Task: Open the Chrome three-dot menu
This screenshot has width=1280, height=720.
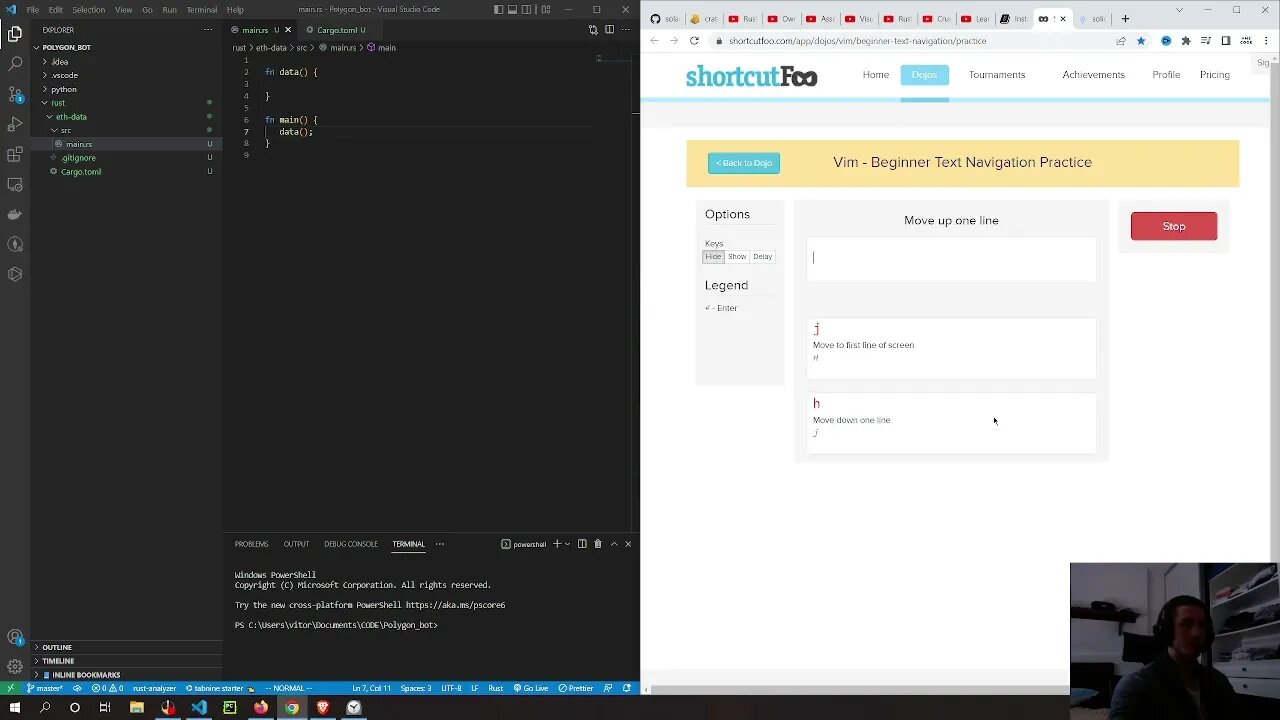Action: point(1266,41)
